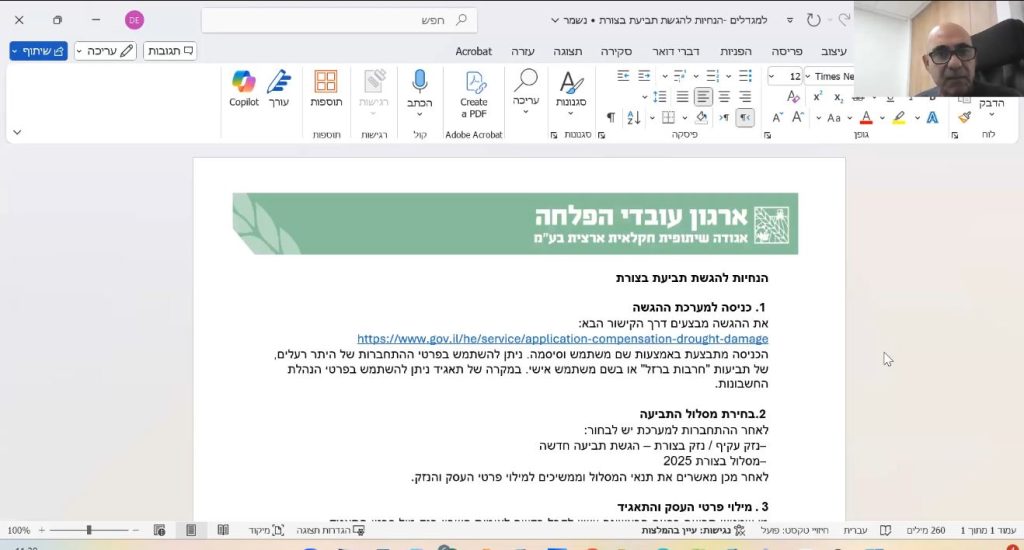1024x550 pixels.
Task: Open the gov.il drought-damage link
Action: point(562,339)
